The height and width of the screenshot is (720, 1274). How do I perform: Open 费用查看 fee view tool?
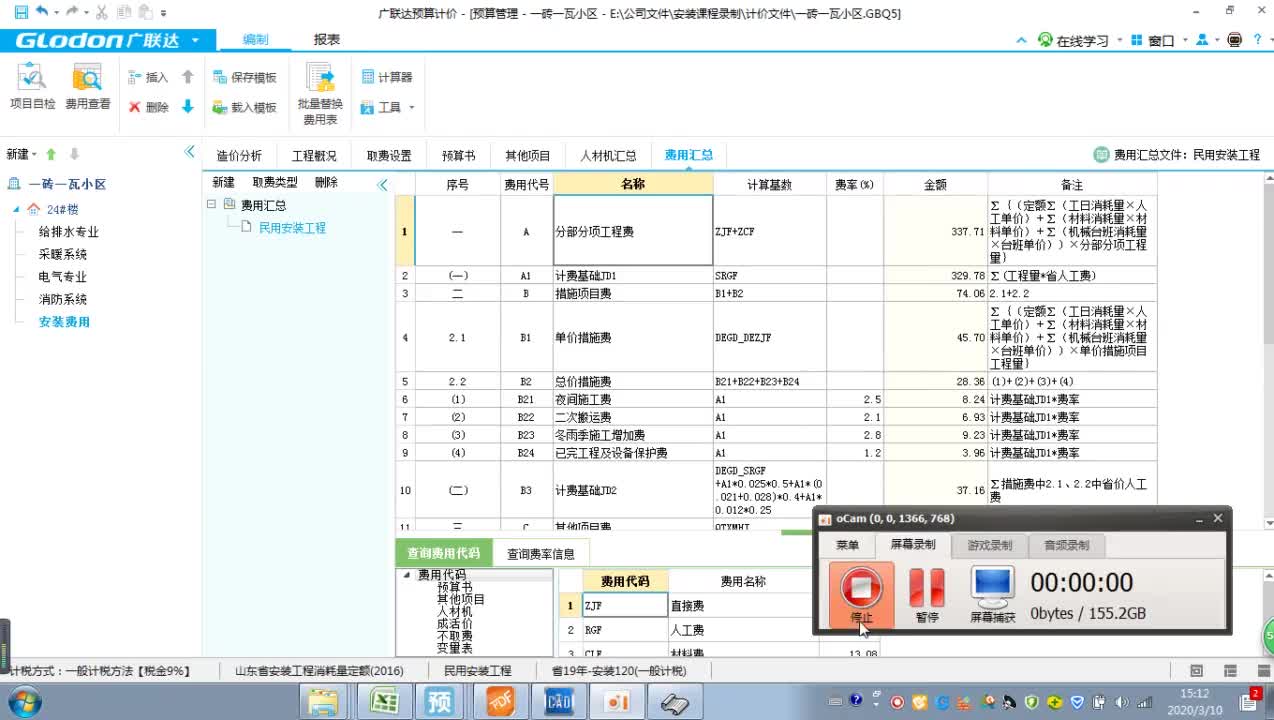tap(88, 87)
